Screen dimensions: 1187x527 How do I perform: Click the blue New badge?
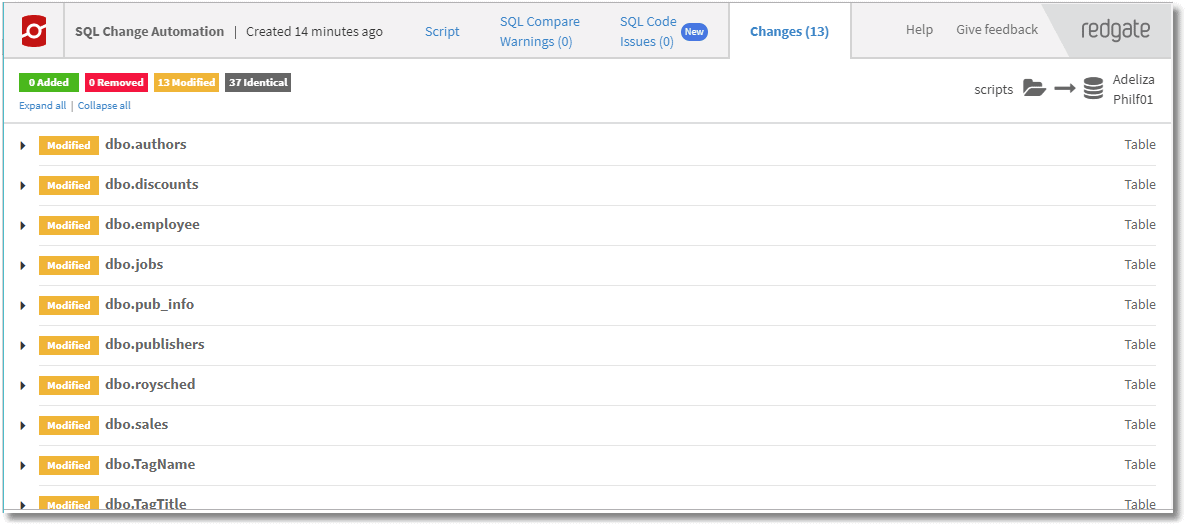694,32
